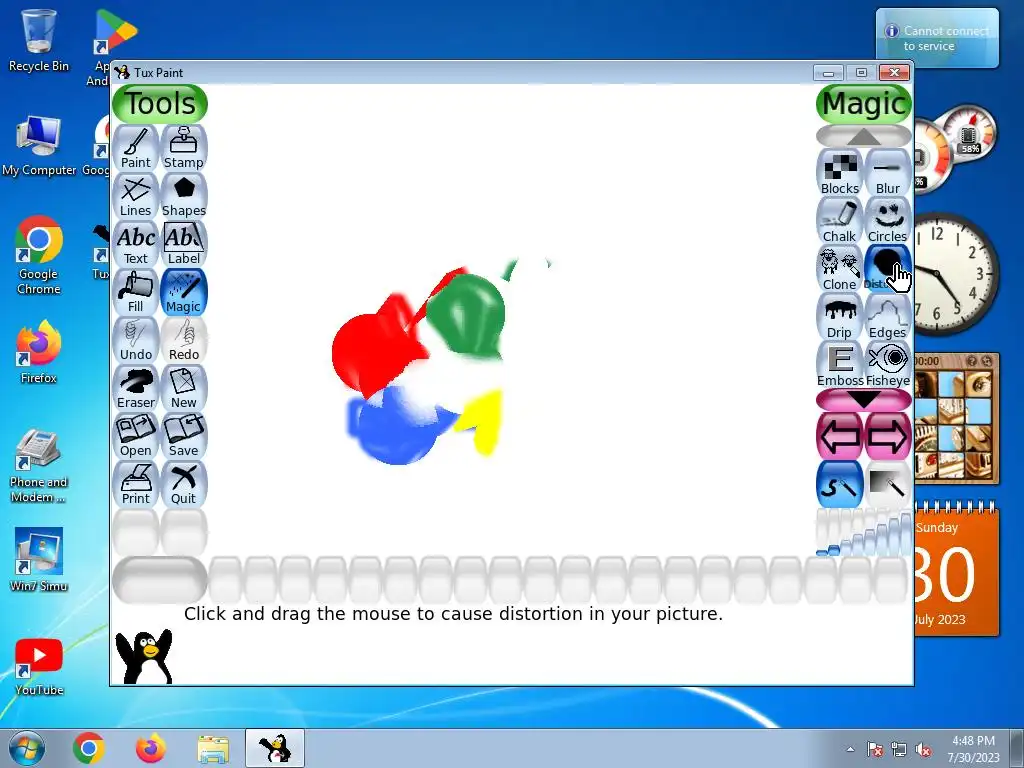Screen dimensions: 1024x768
Task: Click the Redo button
Action: pos(184,340)
